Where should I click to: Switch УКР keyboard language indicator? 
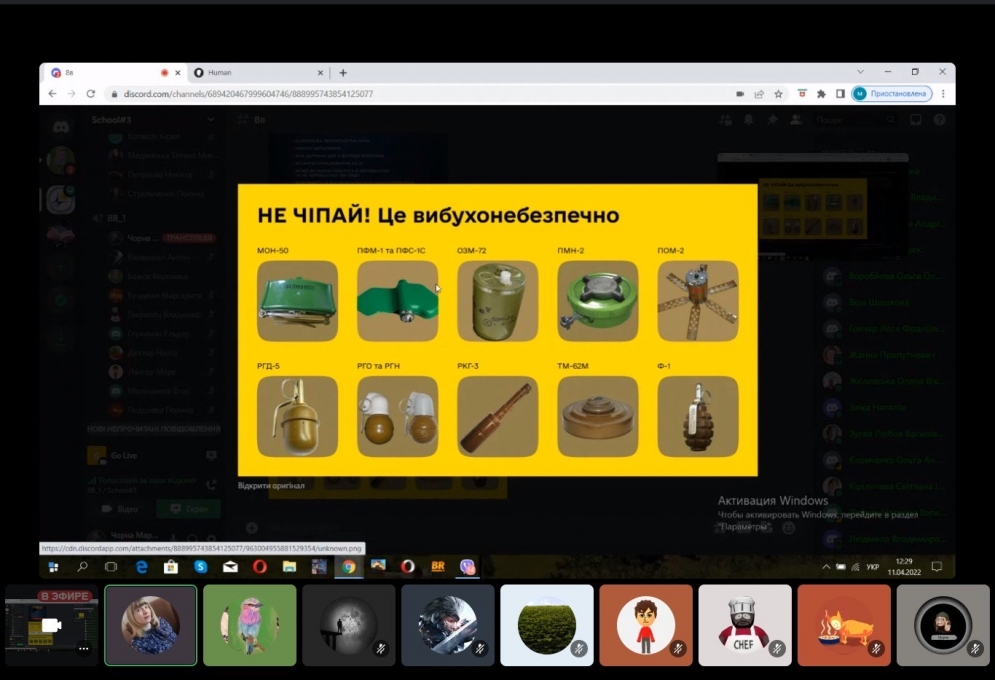[x=873, y=567]
